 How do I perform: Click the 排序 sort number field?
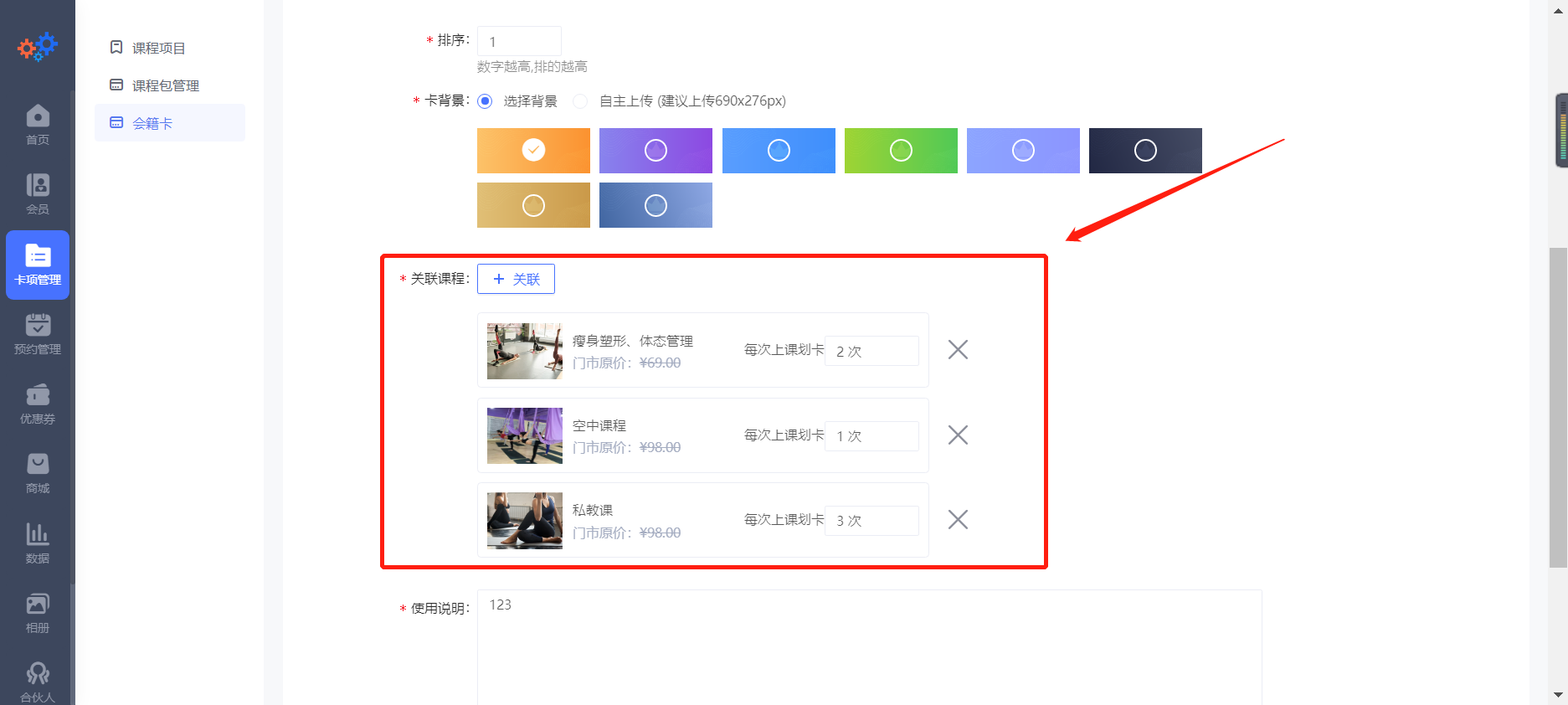click(x=519, y=41)
